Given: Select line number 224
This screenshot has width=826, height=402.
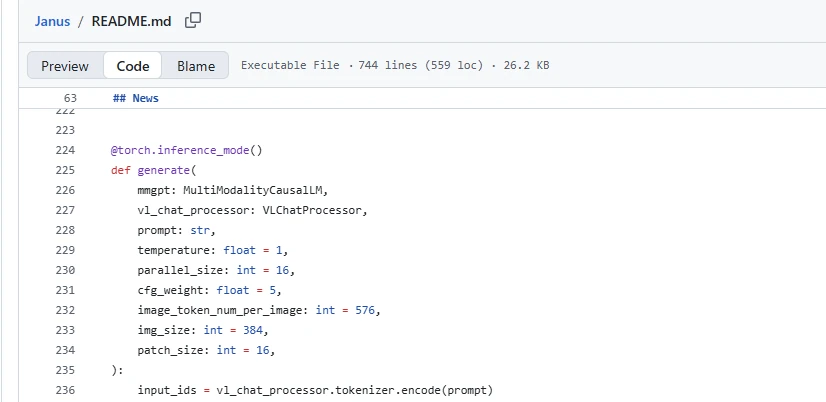Looking at the screenshot, I should [x=65, y=150].
